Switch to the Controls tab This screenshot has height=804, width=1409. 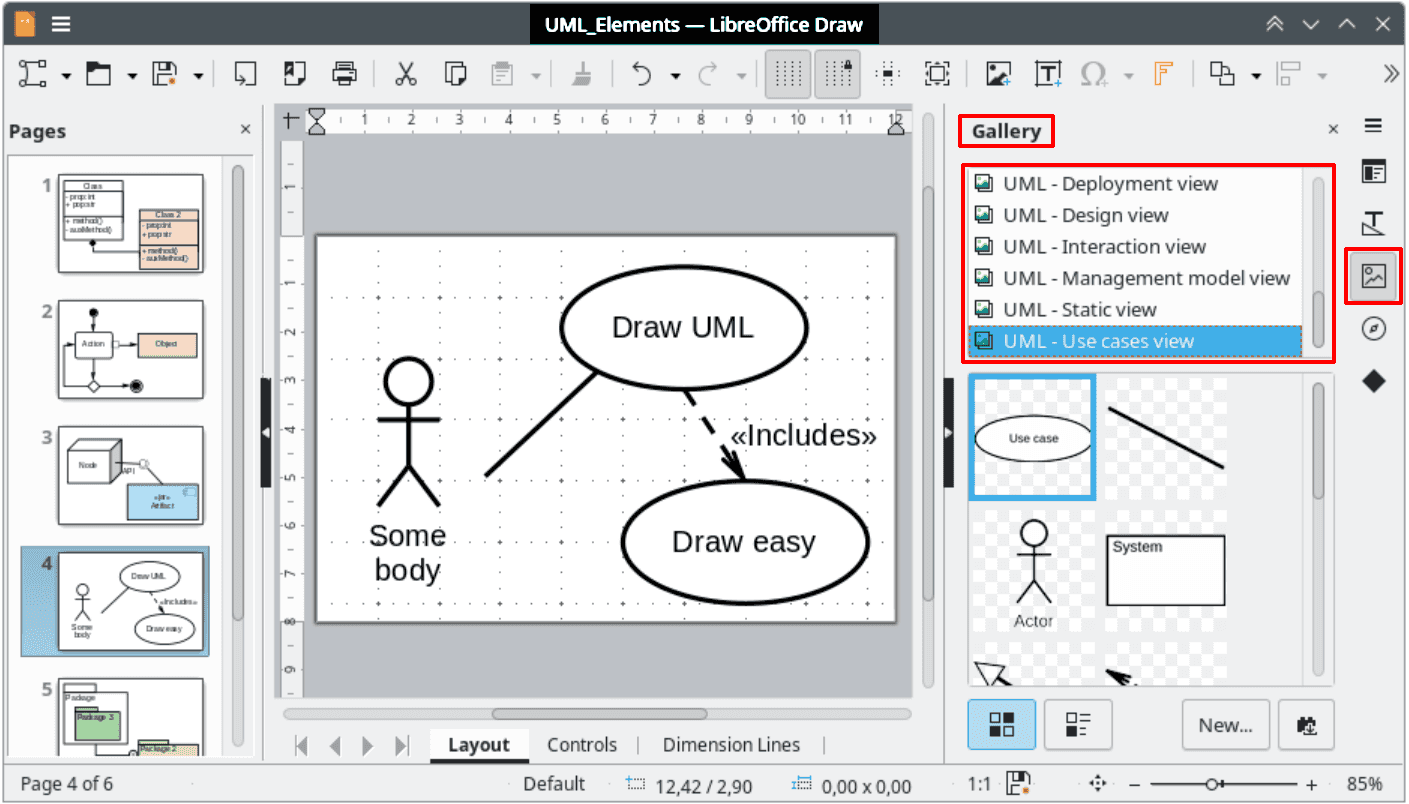[x=582, y=744]
